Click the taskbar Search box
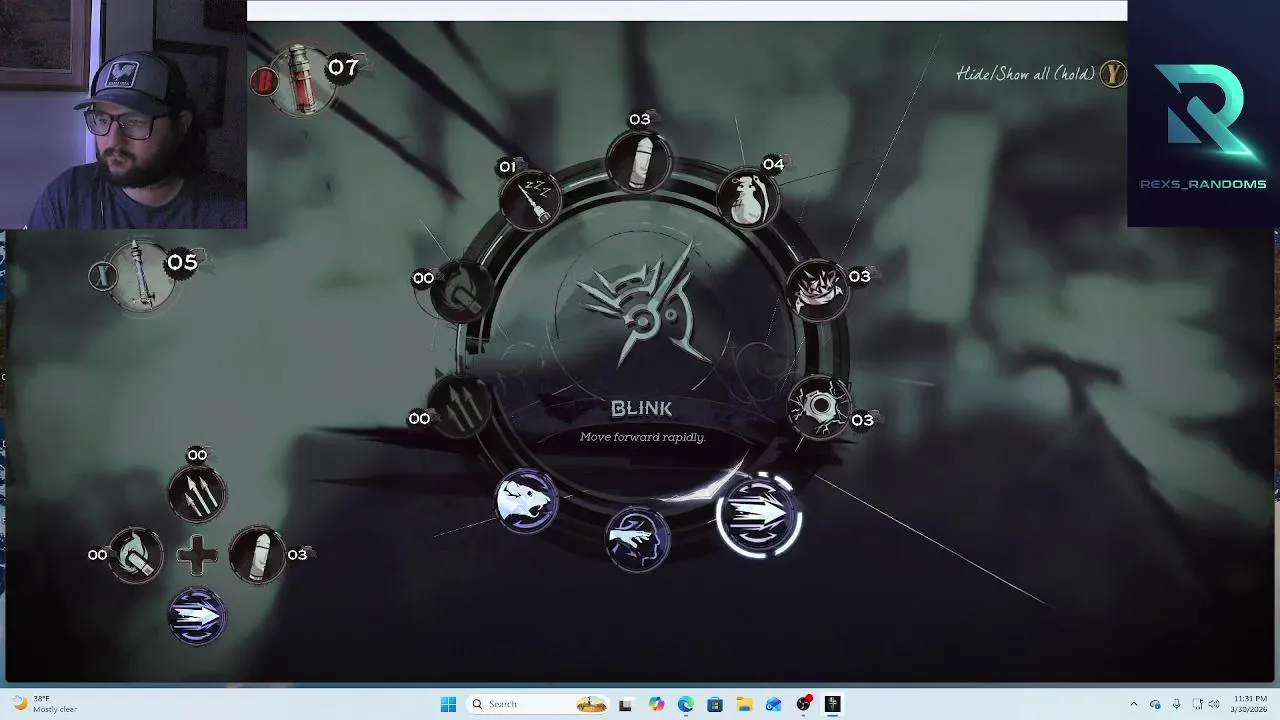1280x720 pixels. coord(537,704)
